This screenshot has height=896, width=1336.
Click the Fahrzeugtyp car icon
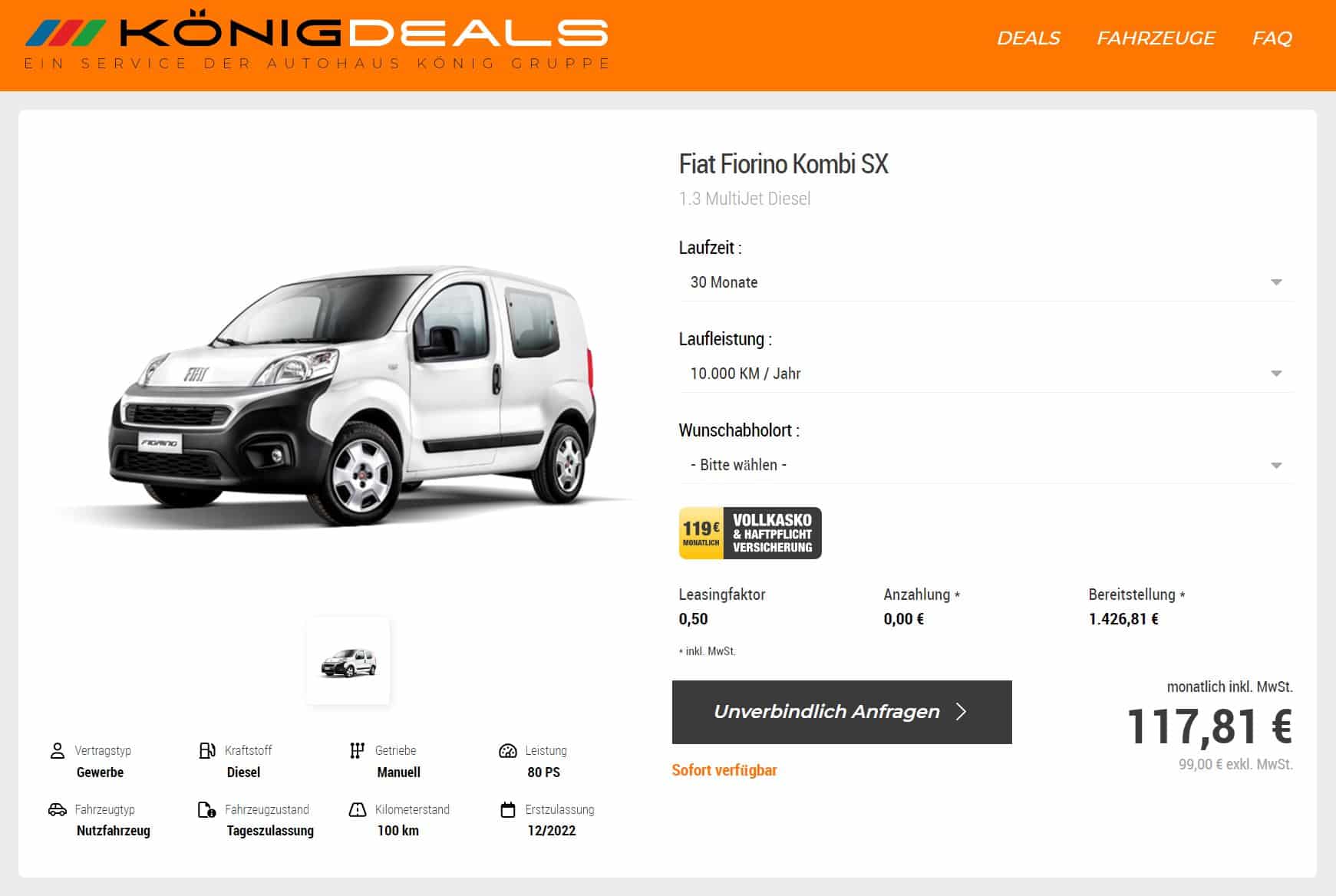click(x=57, y=809)
